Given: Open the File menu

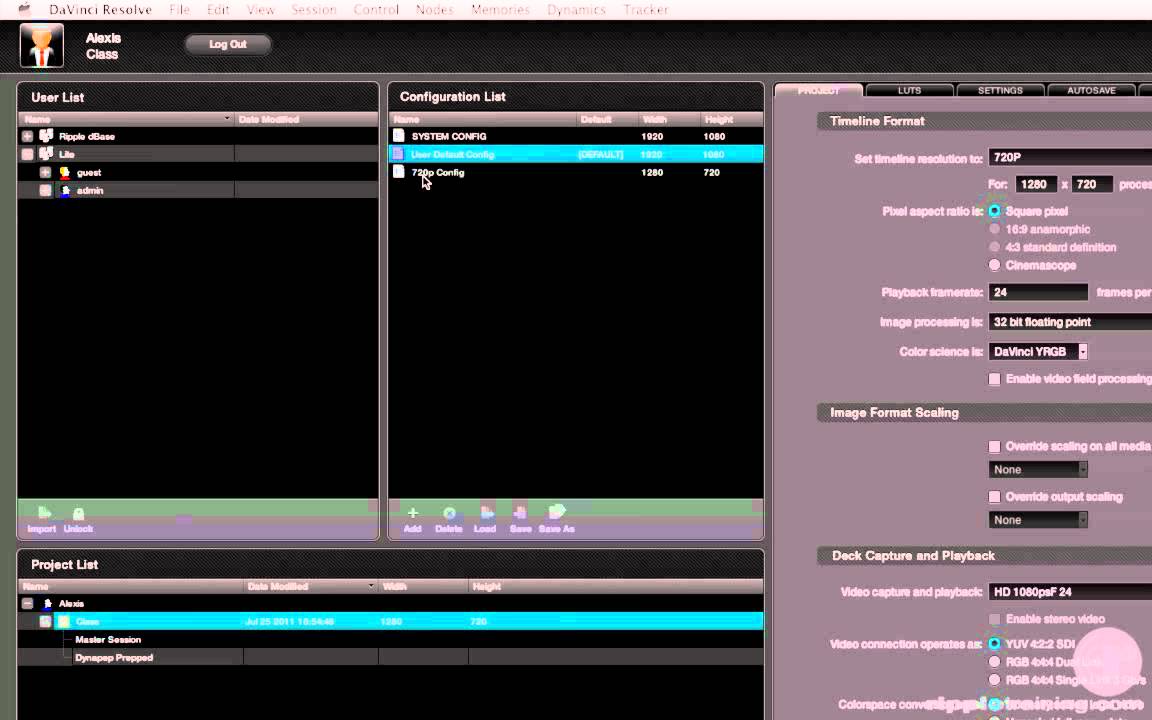Looking at the screenshot, I should (179, 10).
